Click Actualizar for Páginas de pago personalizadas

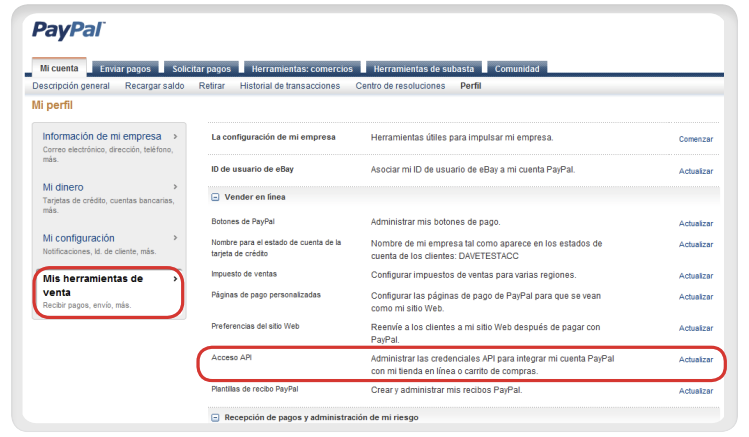pos(696,297)
